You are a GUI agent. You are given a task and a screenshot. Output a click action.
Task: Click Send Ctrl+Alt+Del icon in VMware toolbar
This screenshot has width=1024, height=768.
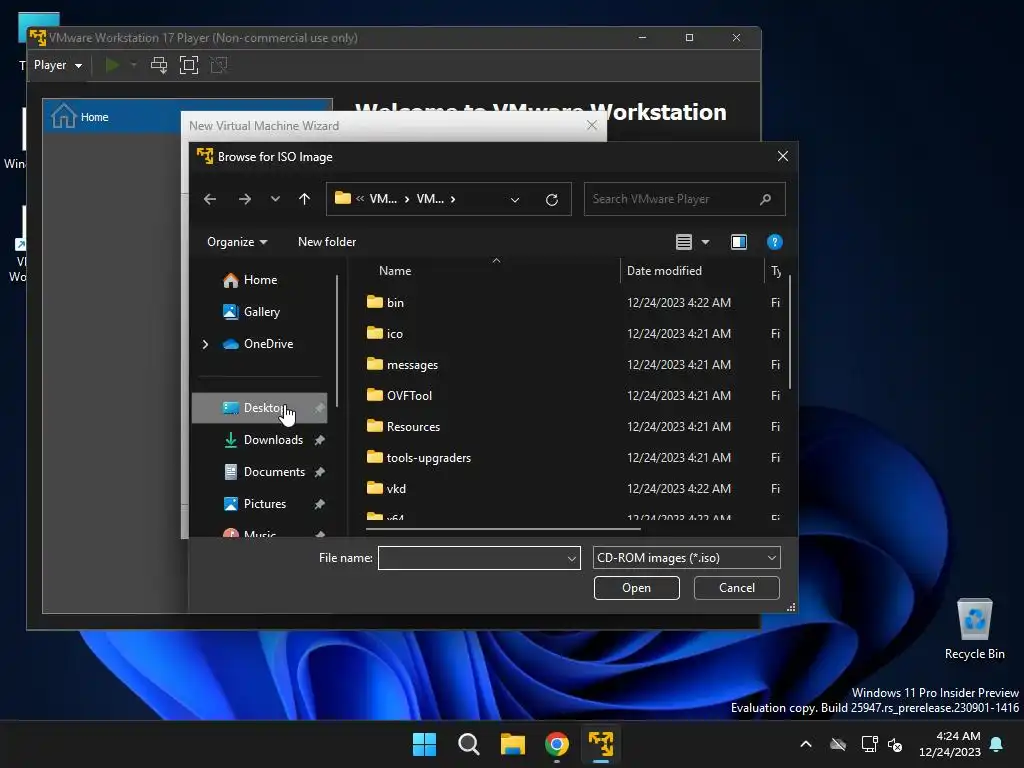(x=159, y=65)
